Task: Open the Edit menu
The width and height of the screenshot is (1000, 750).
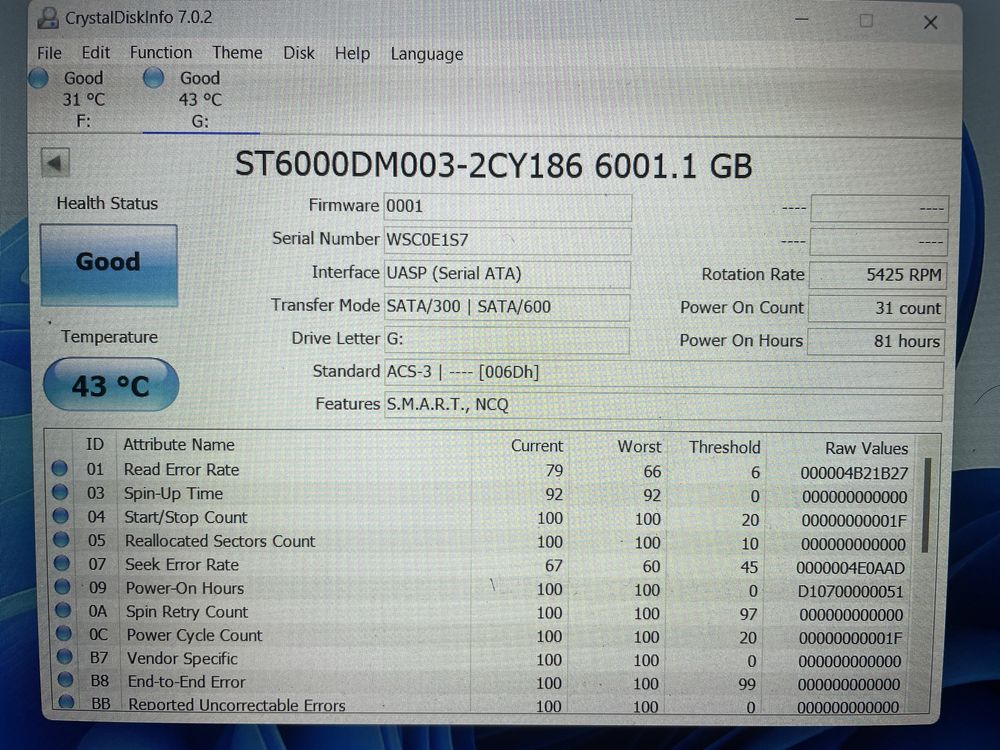Action: 96,53
